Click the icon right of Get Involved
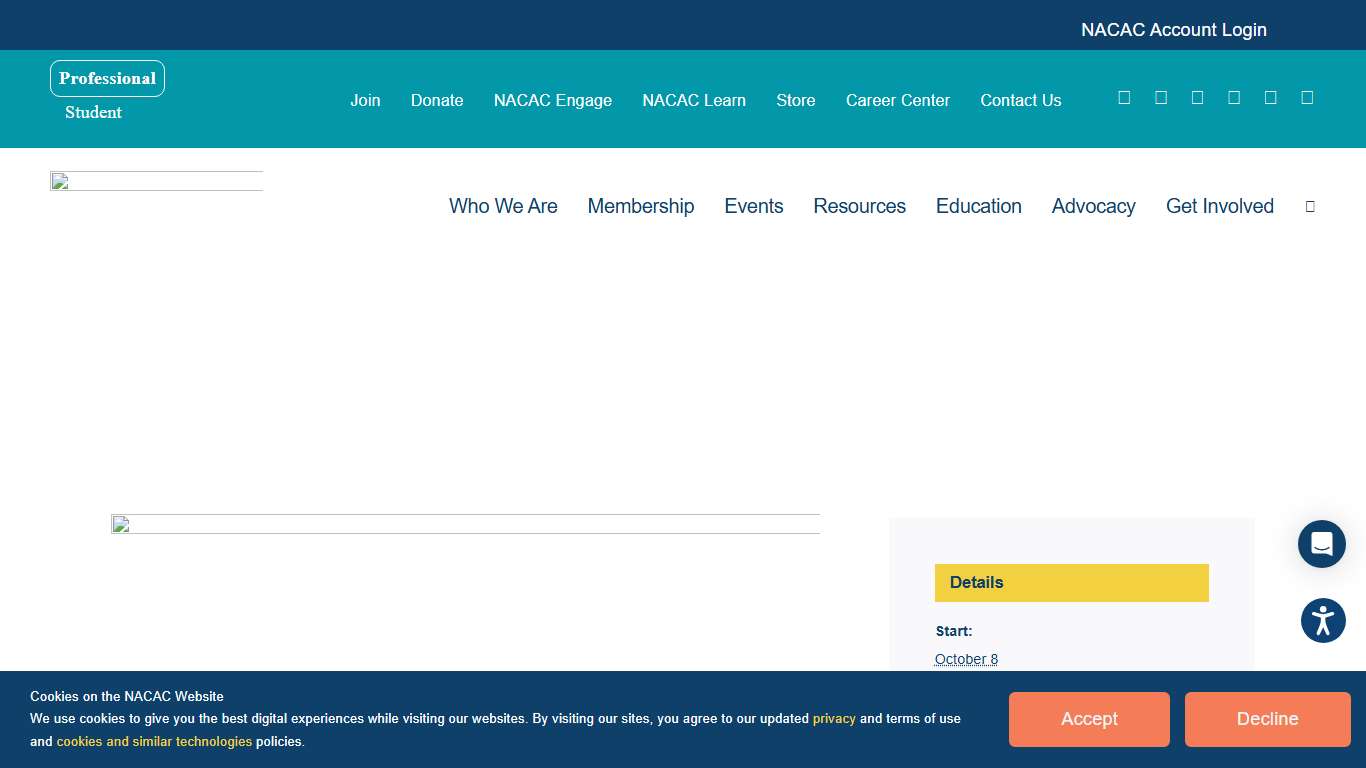 click(1310, 206)
